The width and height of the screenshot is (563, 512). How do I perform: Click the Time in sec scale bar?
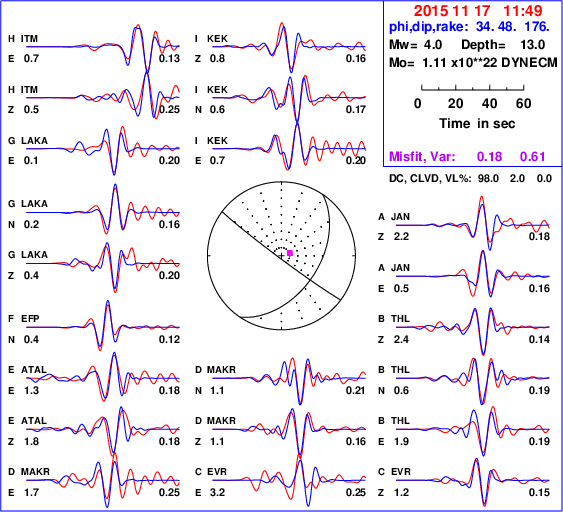473,88
